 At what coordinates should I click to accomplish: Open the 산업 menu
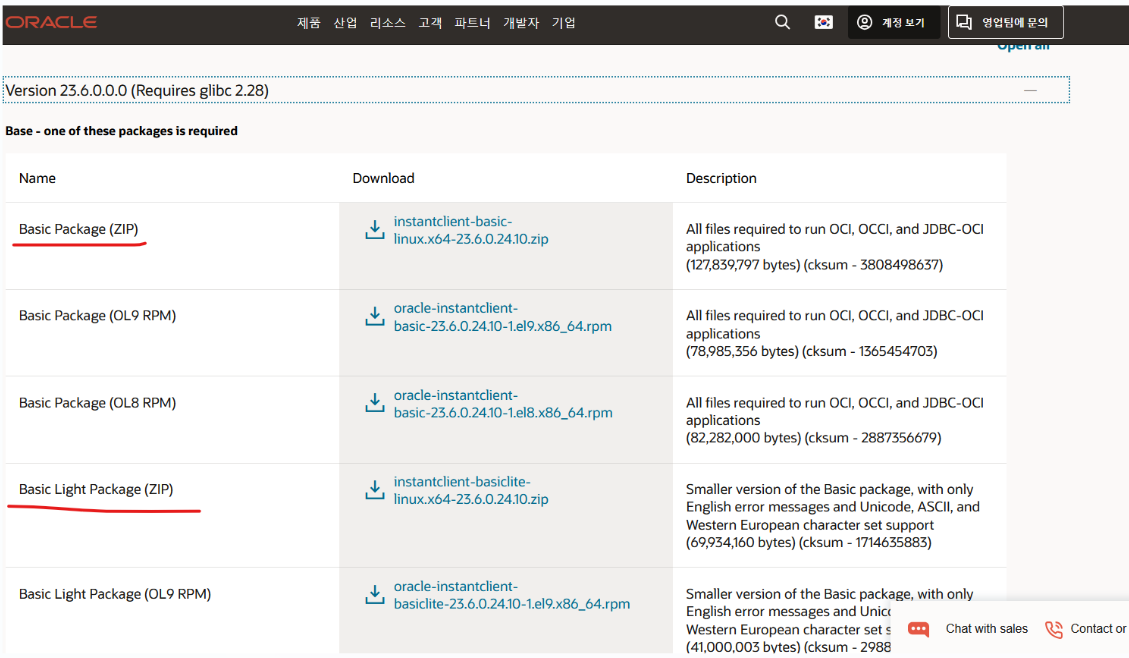[345, 23]
